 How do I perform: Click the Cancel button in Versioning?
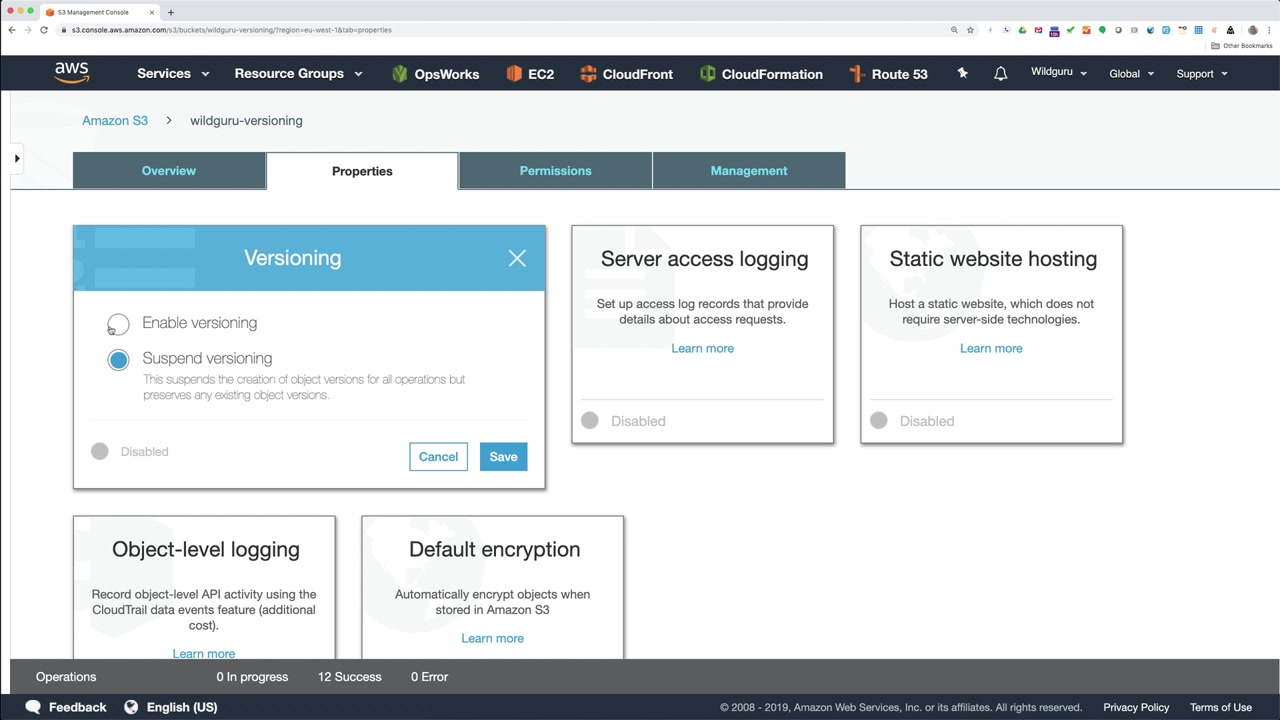click(x=438, y=457)
